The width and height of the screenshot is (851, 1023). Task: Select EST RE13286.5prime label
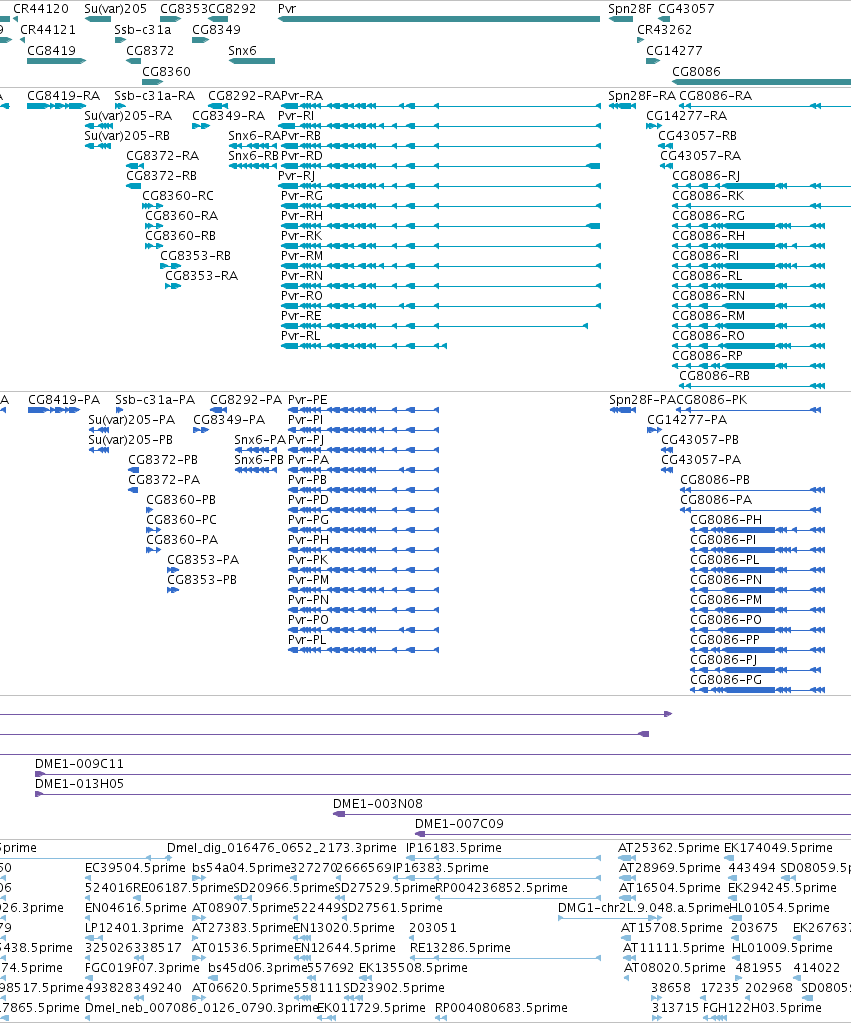click(460, 947)
